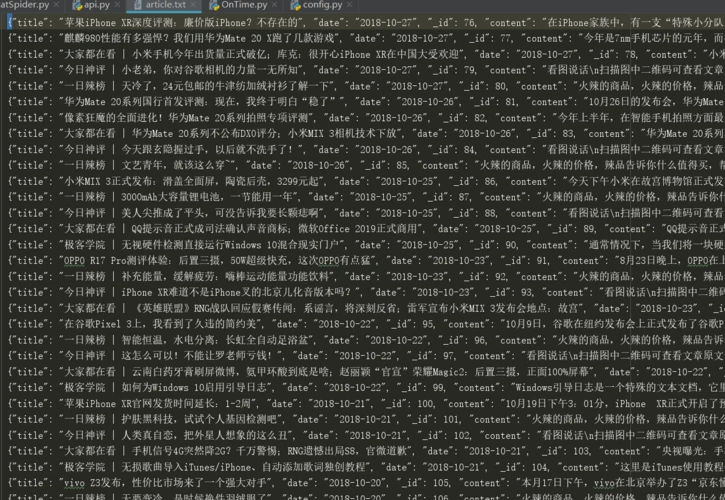Select the article.txt tab
725x500 pixels.
point(166,5)
